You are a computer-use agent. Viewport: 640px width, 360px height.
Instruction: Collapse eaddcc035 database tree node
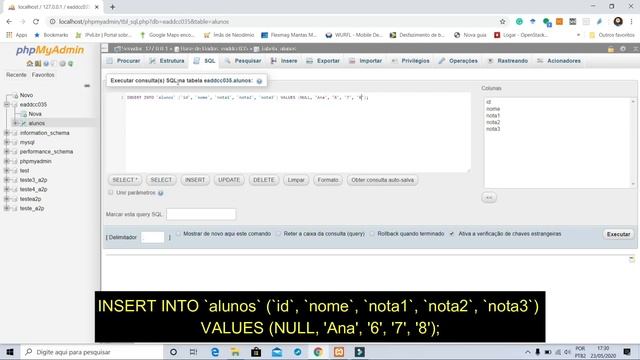pos(7,104)
